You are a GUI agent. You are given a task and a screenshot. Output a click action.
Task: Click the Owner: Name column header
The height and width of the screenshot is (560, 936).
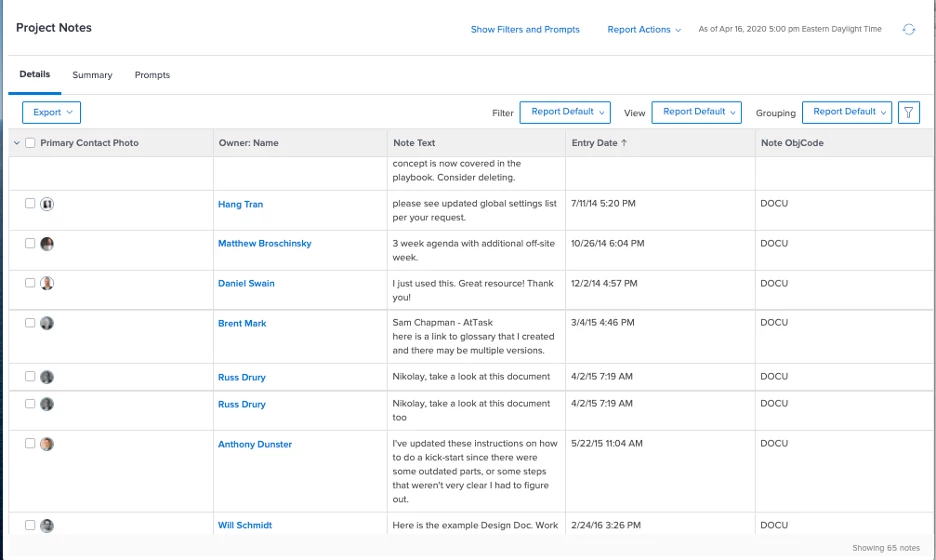click(248, 143)
